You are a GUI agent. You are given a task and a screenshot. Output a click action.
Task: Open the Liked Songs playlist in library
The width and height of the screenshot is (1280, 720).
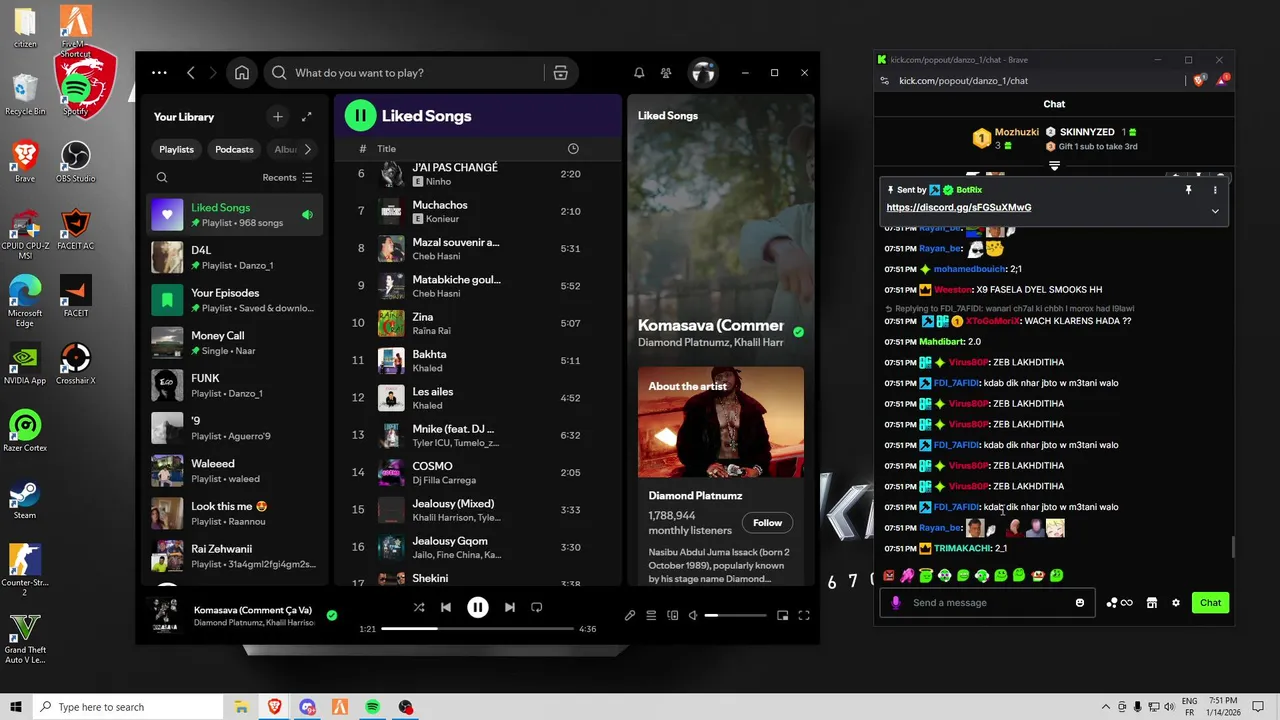pos(235,215)
